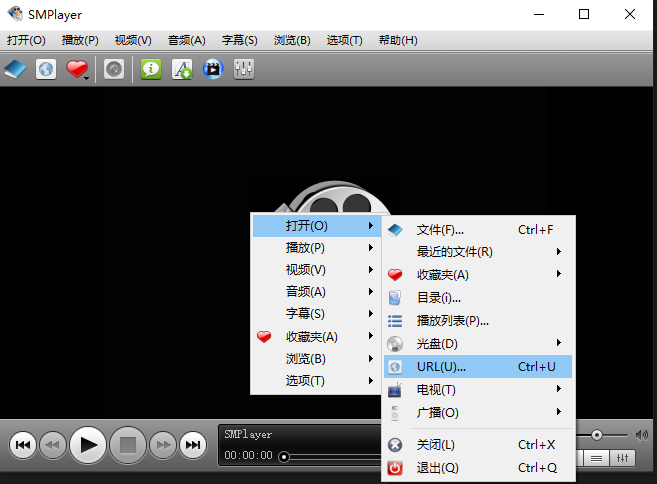Image resolution: width=657 pixels, height=484 pixels.
Task: Open the favorites heart dropdown arrow
Action: click(x=86, y=78)
